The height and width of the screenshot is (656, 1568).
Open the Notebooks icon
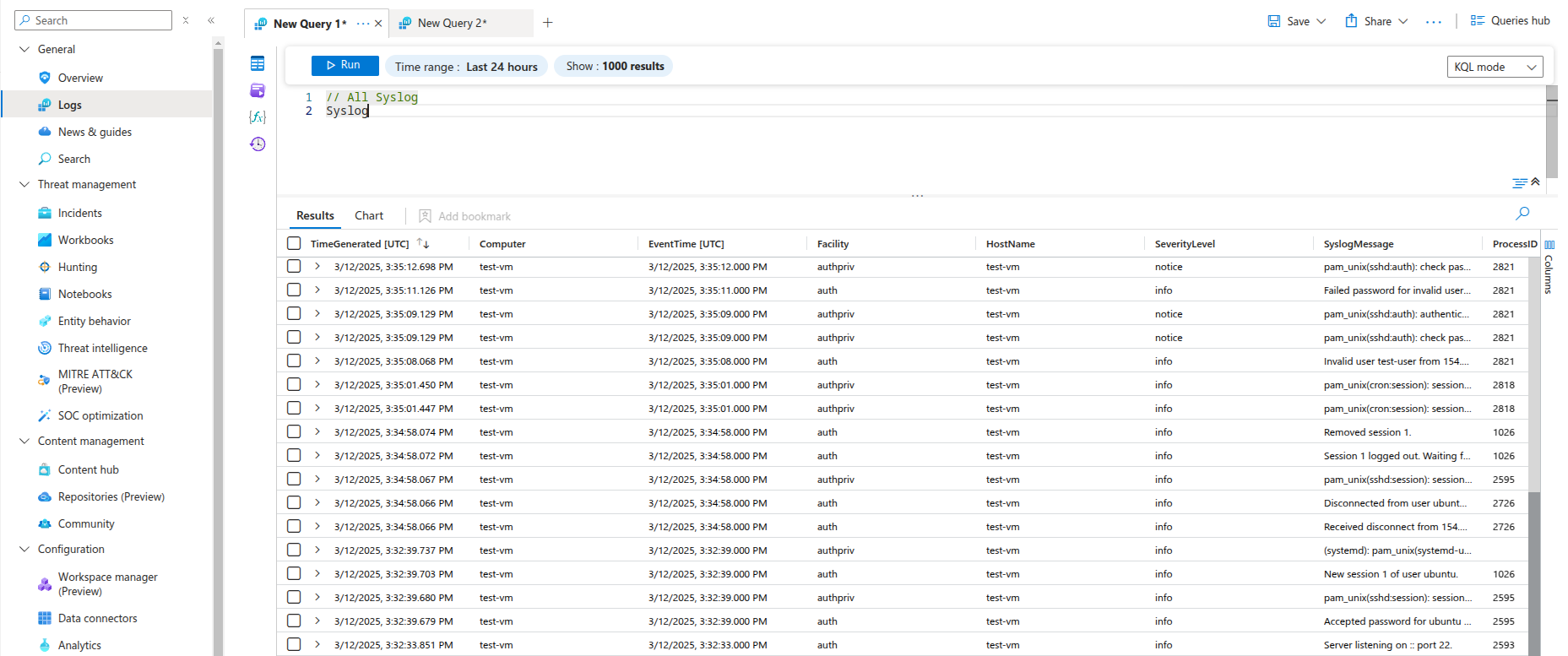[x=45, y=294]
